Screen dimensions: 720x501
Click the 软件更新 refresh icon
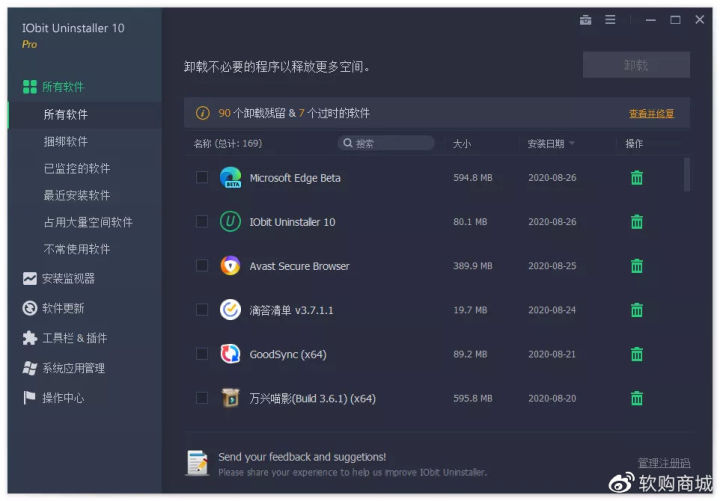30,308
